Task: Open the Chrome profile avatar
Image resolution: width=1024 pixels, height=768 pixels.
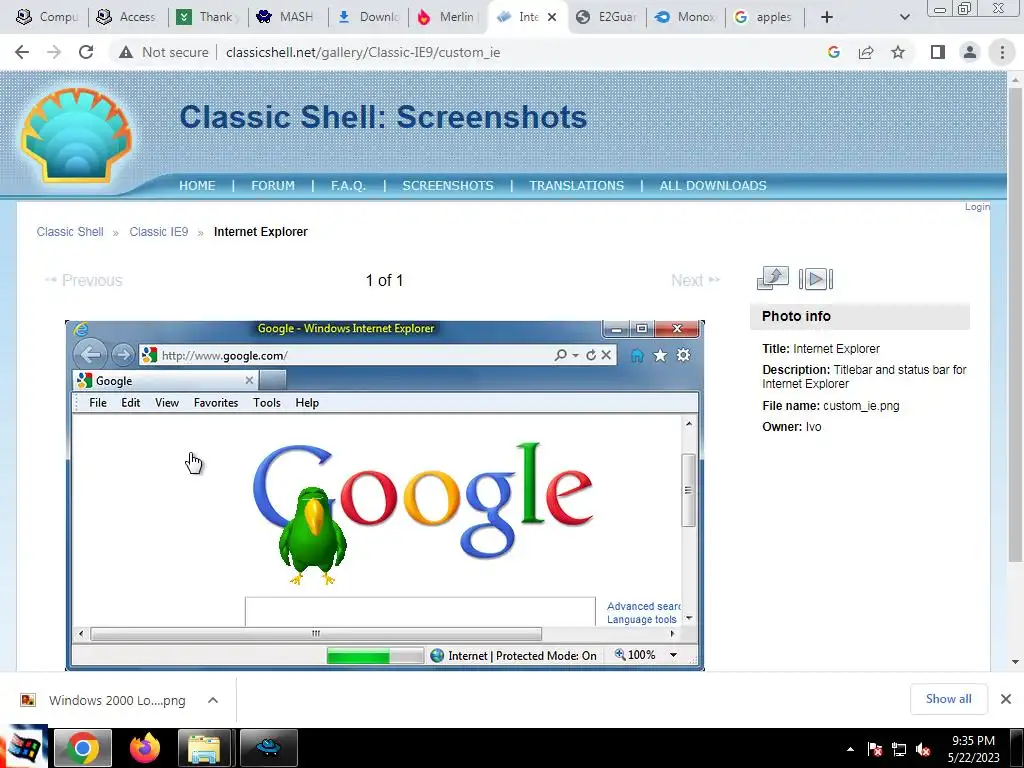Action: tap(970, 52)
